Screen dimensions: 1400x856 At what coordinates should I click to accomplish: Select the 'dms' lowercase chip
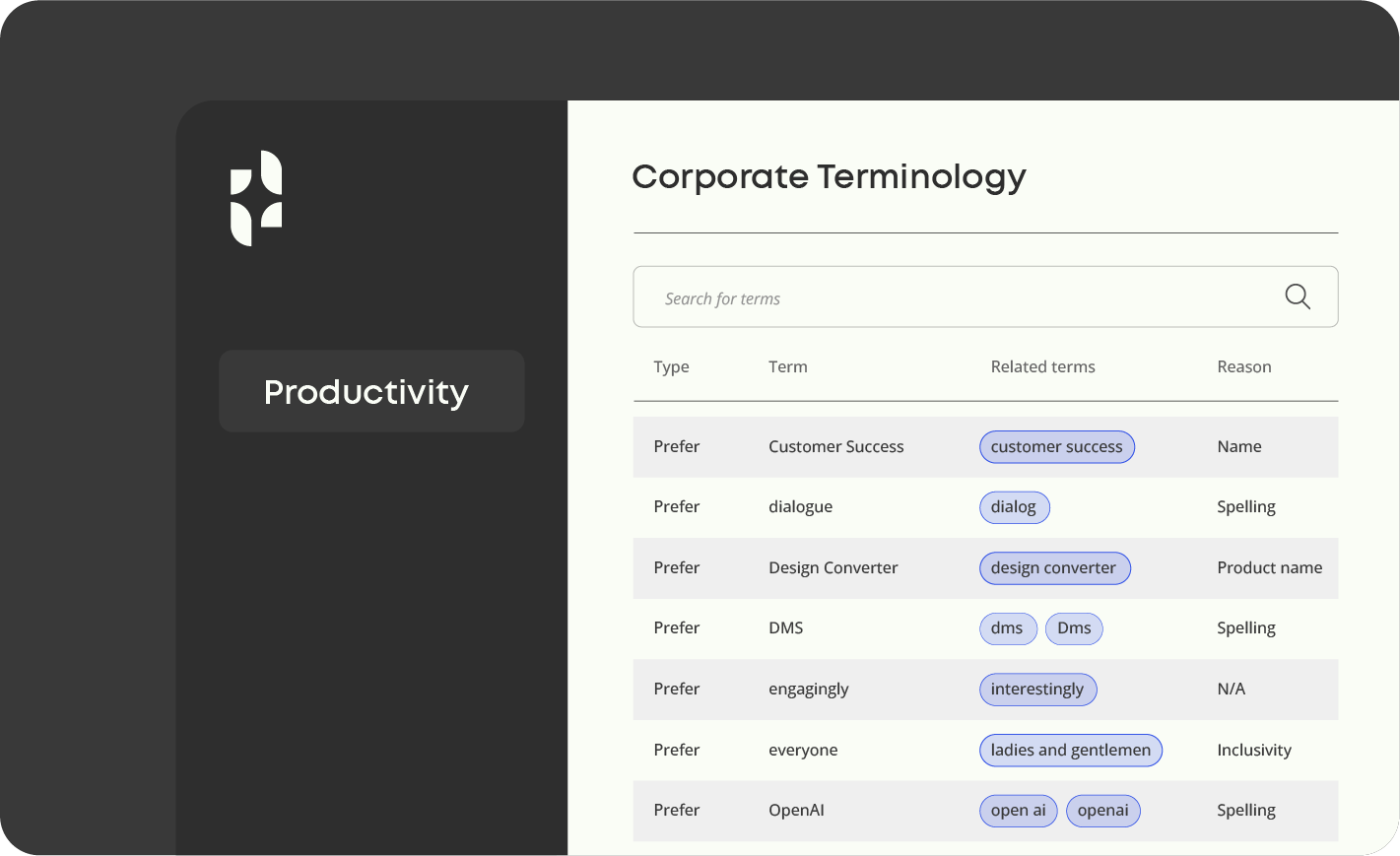pos(1007,628)
